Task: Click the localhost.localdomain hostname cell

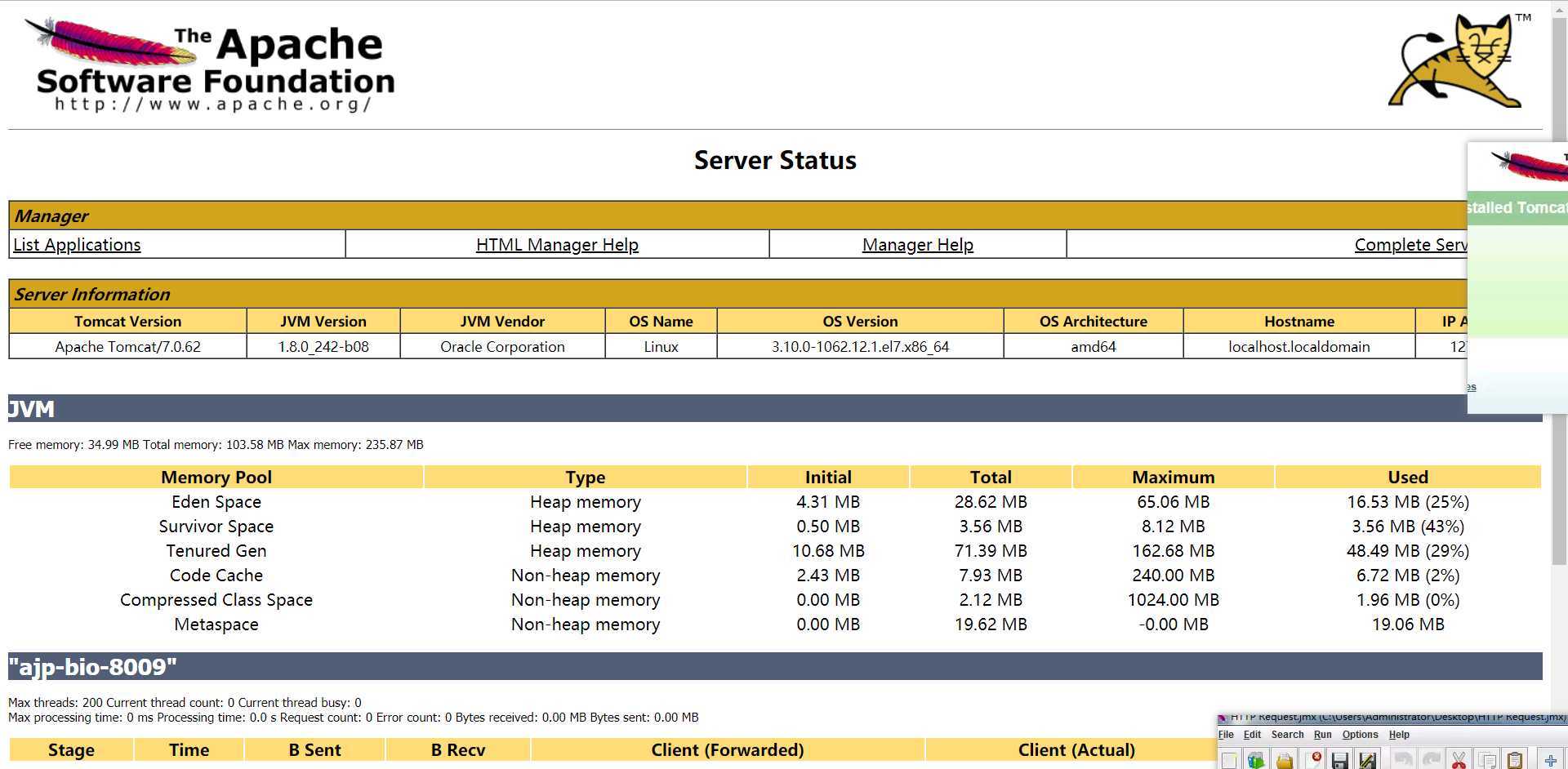Action: tap(1299, 347)
